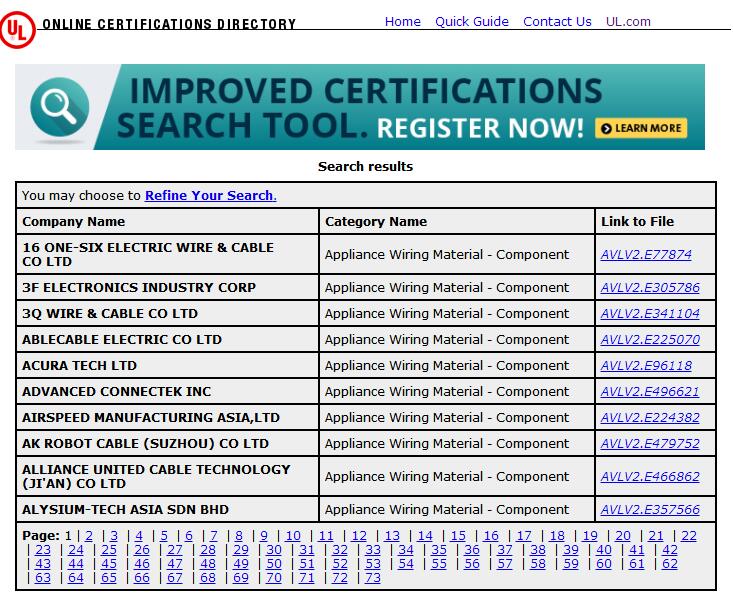The width and height of the screenshot is (733, 596).
Task: Go to results page 2
Action: pyautogui.click(x=89, y=536)
